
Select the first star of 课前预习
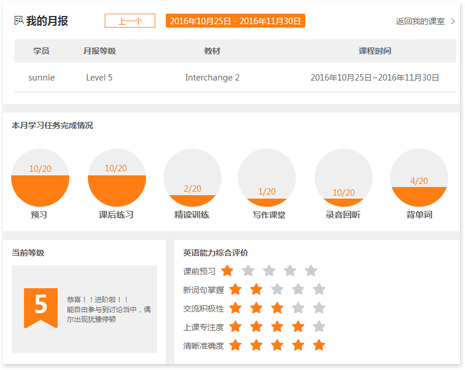[227, 271]
